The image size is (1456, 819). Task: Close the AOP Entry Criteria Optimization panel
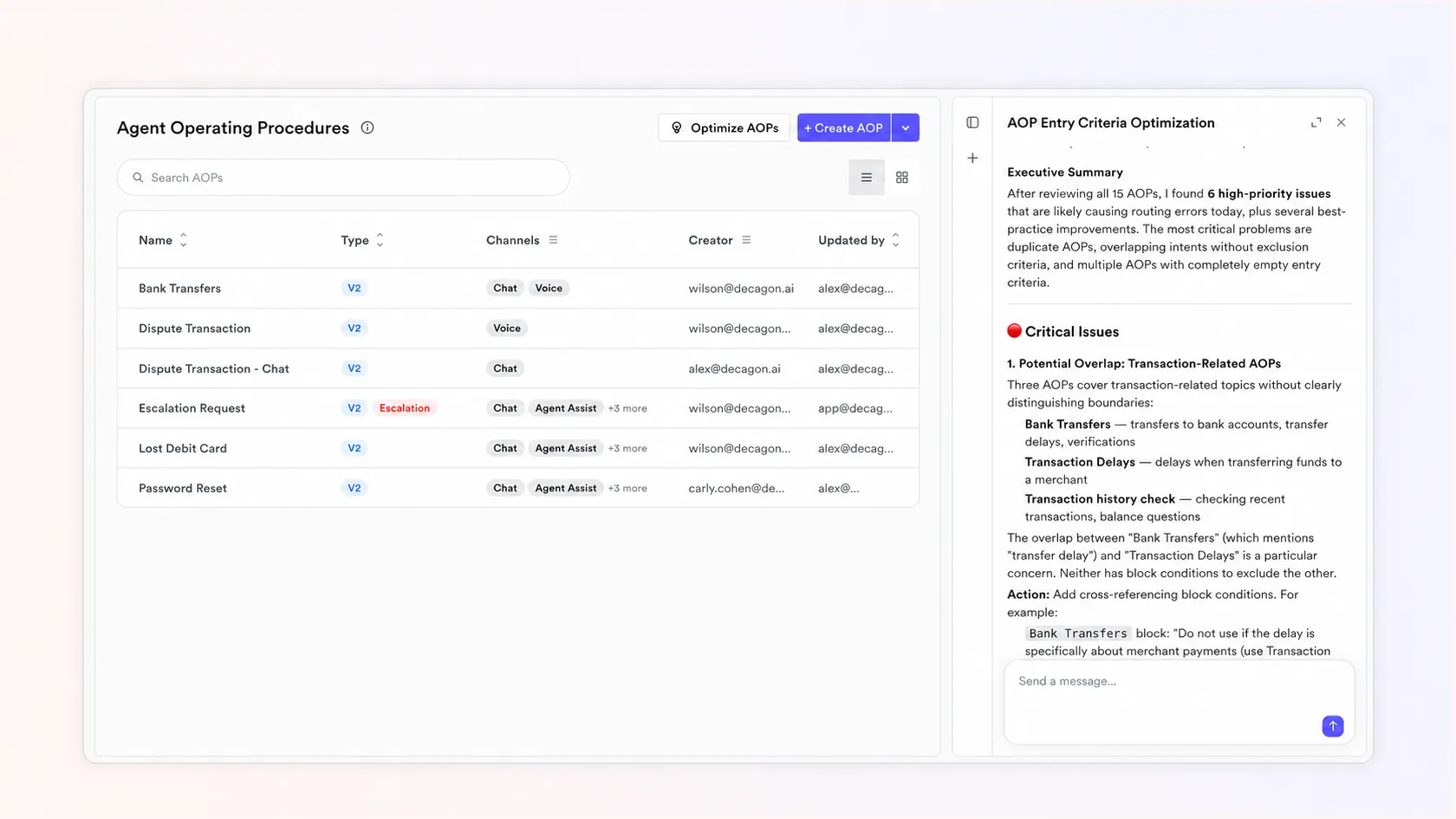[1342, 123]
